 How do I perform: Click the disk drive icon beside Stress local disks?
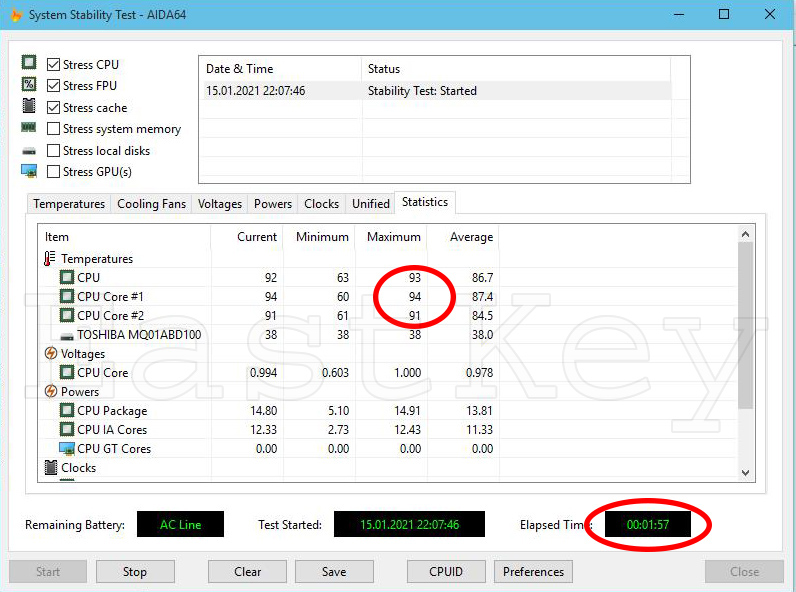click(x=29, y=151)
